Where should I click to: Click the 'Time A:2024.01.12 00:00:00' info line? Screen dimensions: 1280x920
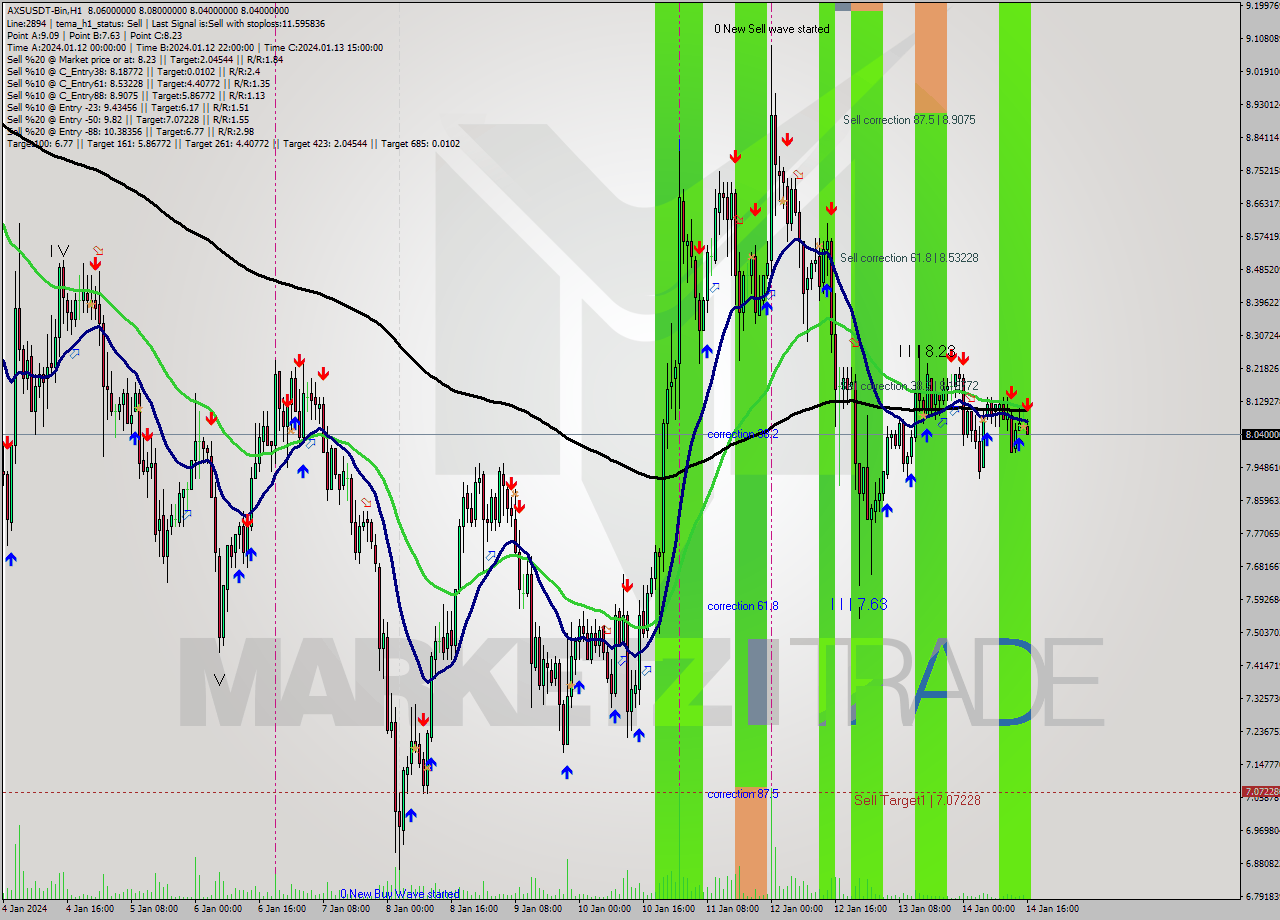[194, 47]
